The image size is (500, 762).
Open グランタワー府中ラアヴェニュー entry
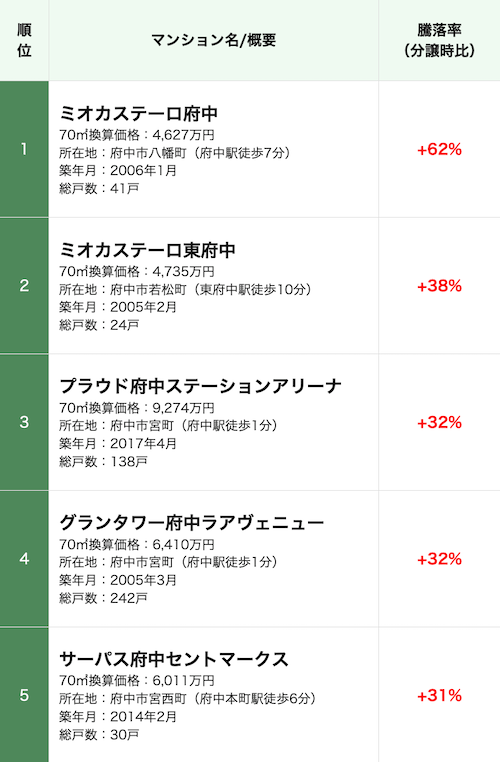[191, 523]
